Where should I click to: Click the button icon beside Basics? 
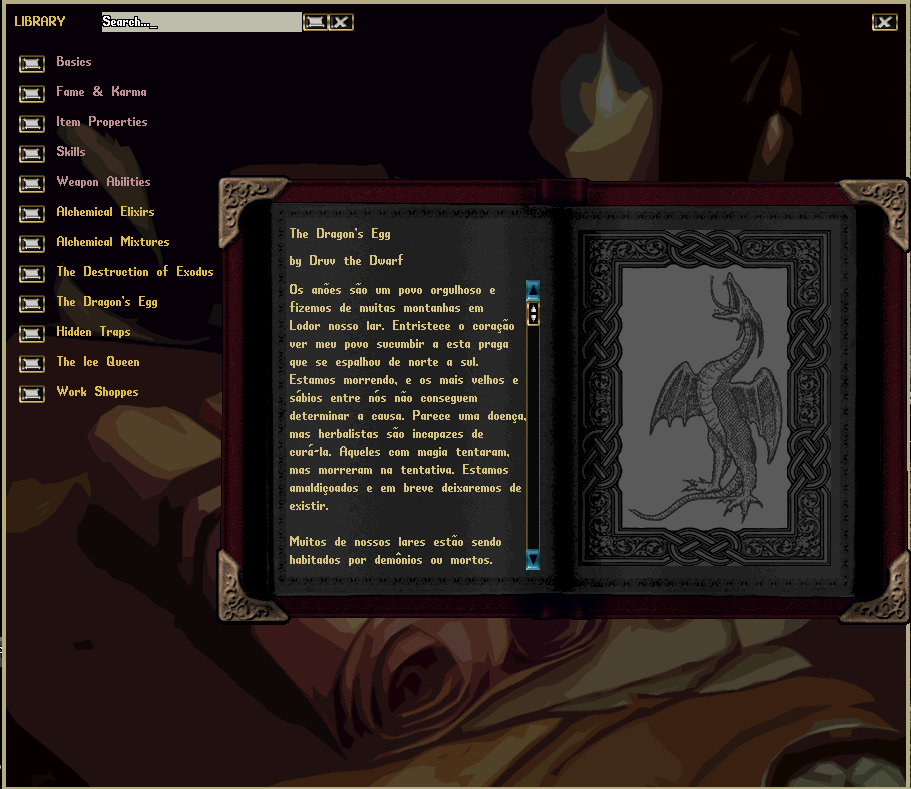pos(32,64)
